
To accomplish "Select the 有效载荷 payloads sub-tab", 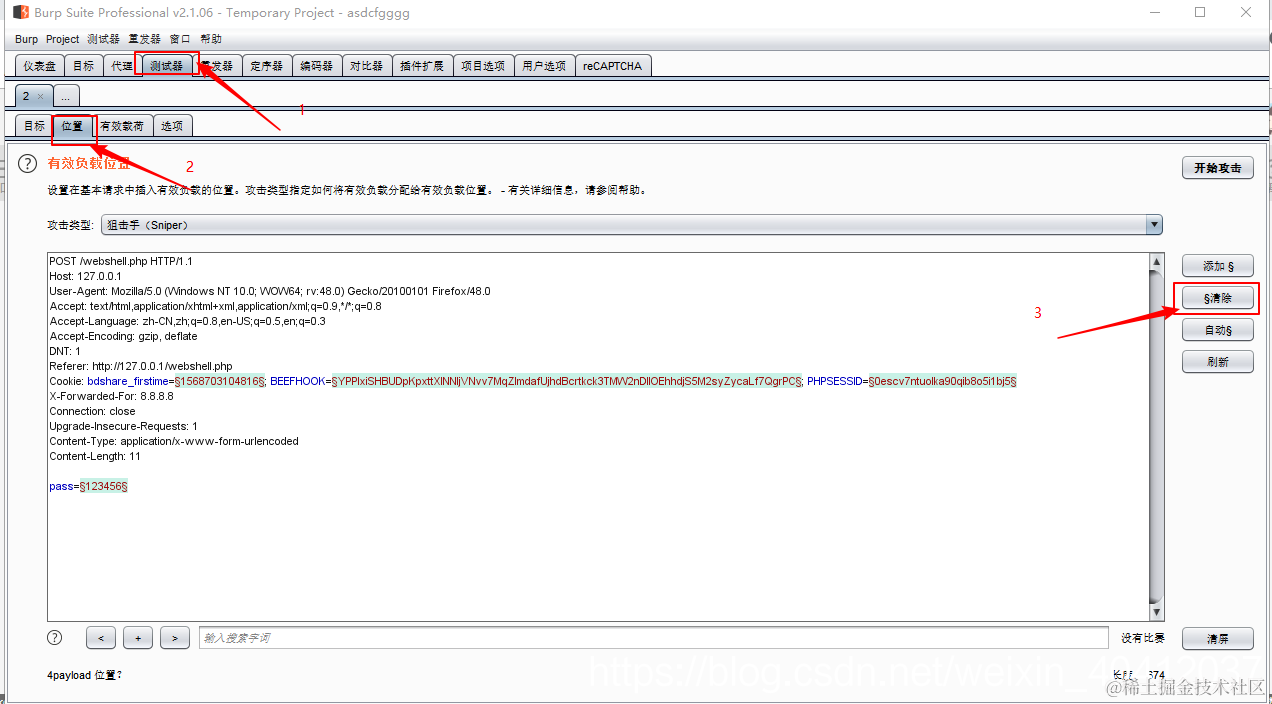I will tap(122, 126).
